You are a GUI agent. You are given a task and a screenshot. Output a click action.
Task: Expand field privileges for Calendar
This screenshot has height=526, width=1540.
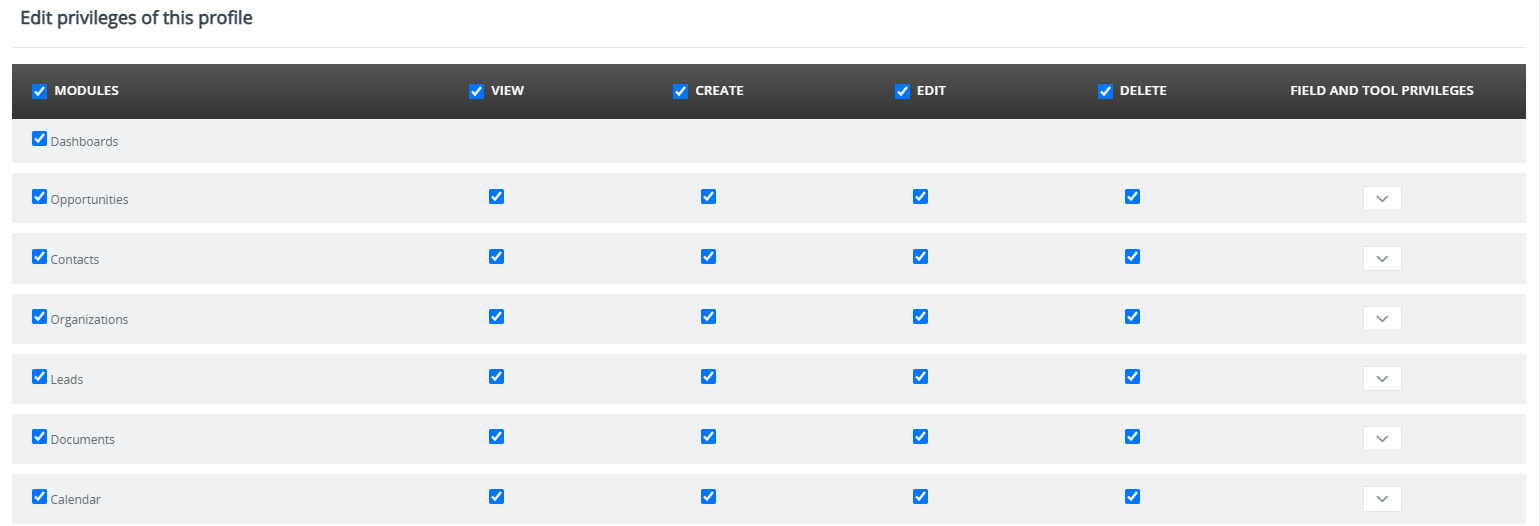pyautogui.click(x=1382, y=499)
